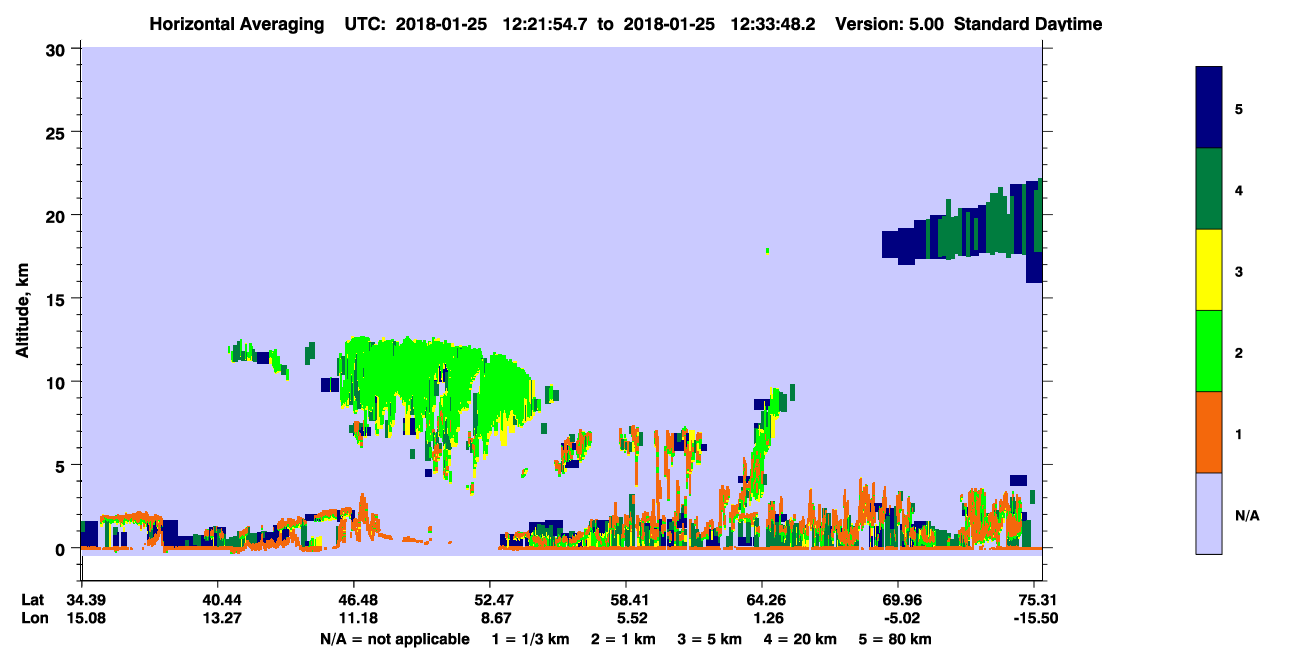Click the yellow level 3 color swatch
This screenshot has height=667, width=1300.
point(1209,270)
